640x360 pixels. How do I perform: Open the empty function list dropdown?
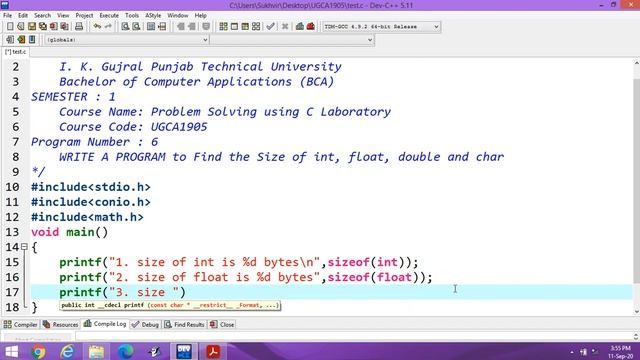coord(292,40)
